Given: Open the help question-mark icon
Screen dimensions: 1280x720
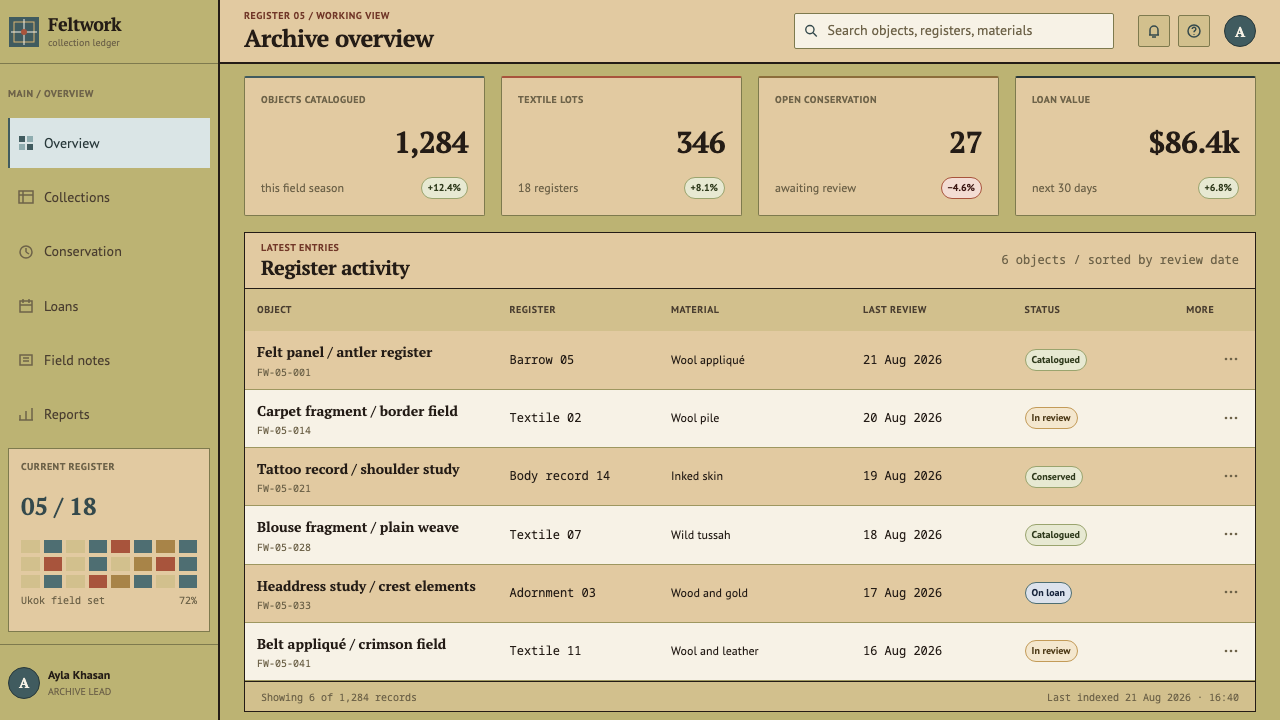Looking at the screenshot, I should click(1194, 31).
